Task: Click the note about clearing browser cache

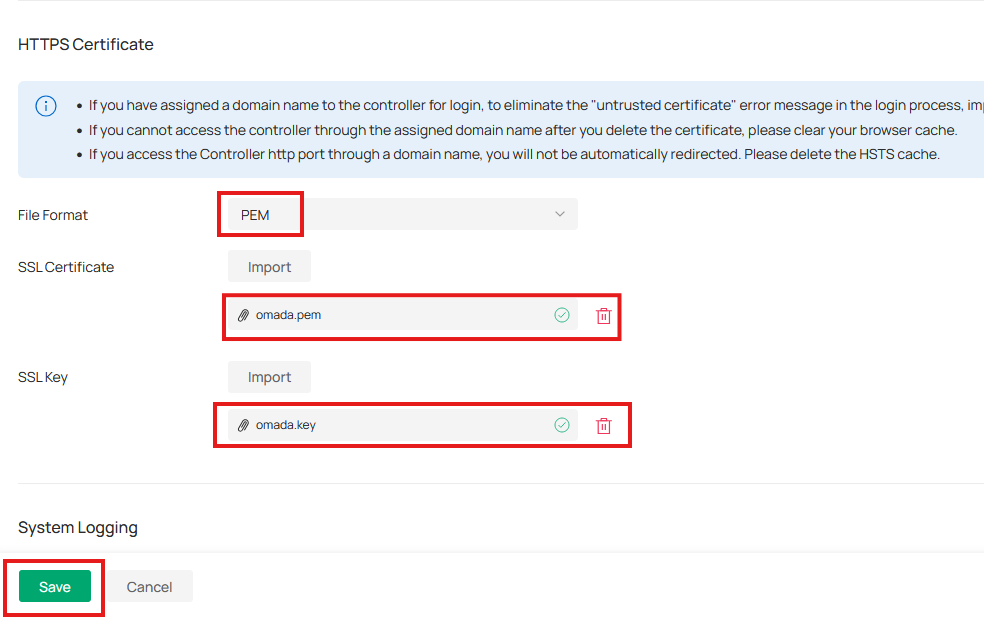Action: pyautogui.click(x=430, y=129)
